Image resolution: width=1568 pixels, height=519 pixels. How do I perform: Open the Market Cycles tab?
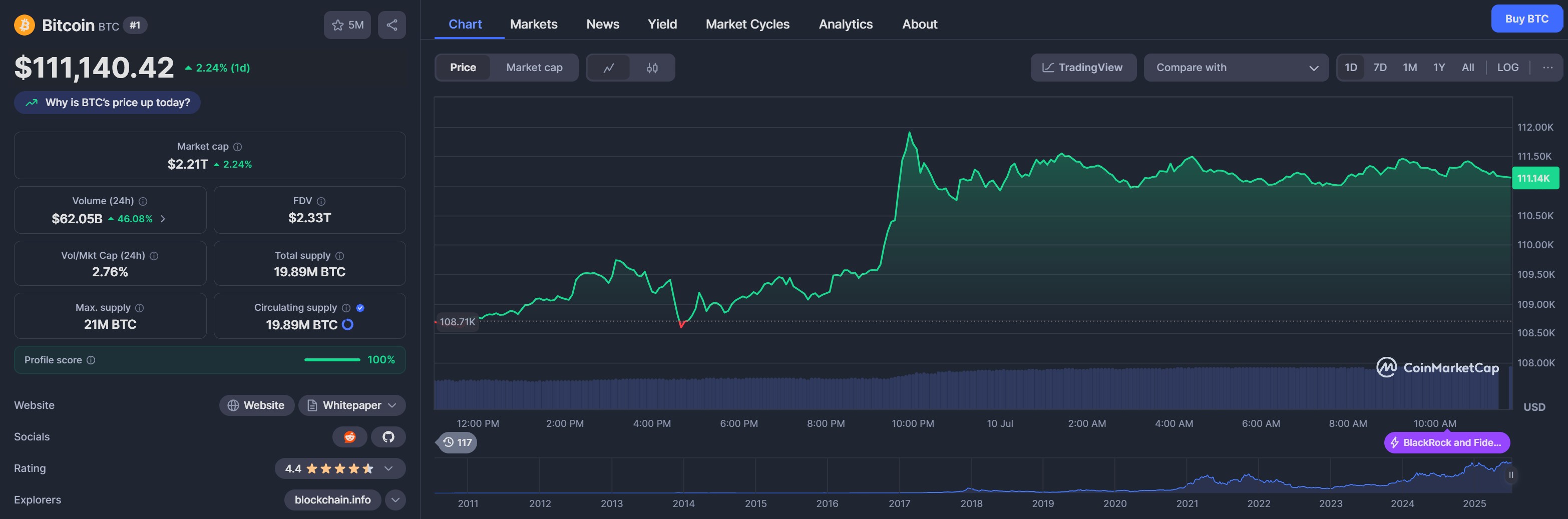[747, 25]
